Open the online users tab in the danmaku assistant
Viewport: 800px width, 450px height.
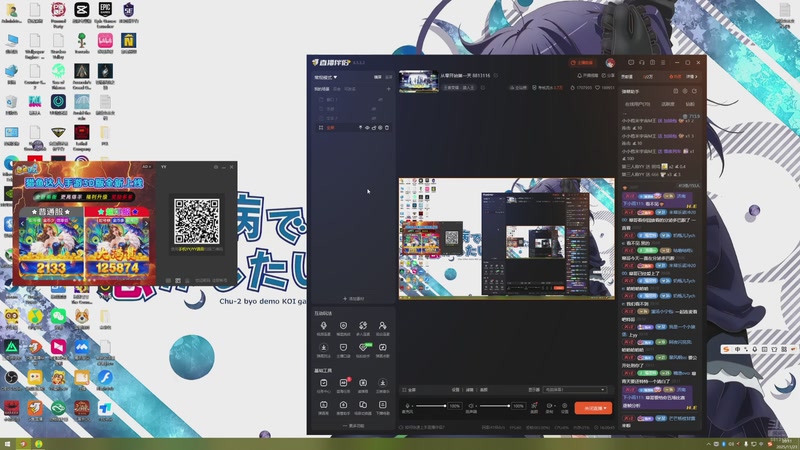(638, 104)
